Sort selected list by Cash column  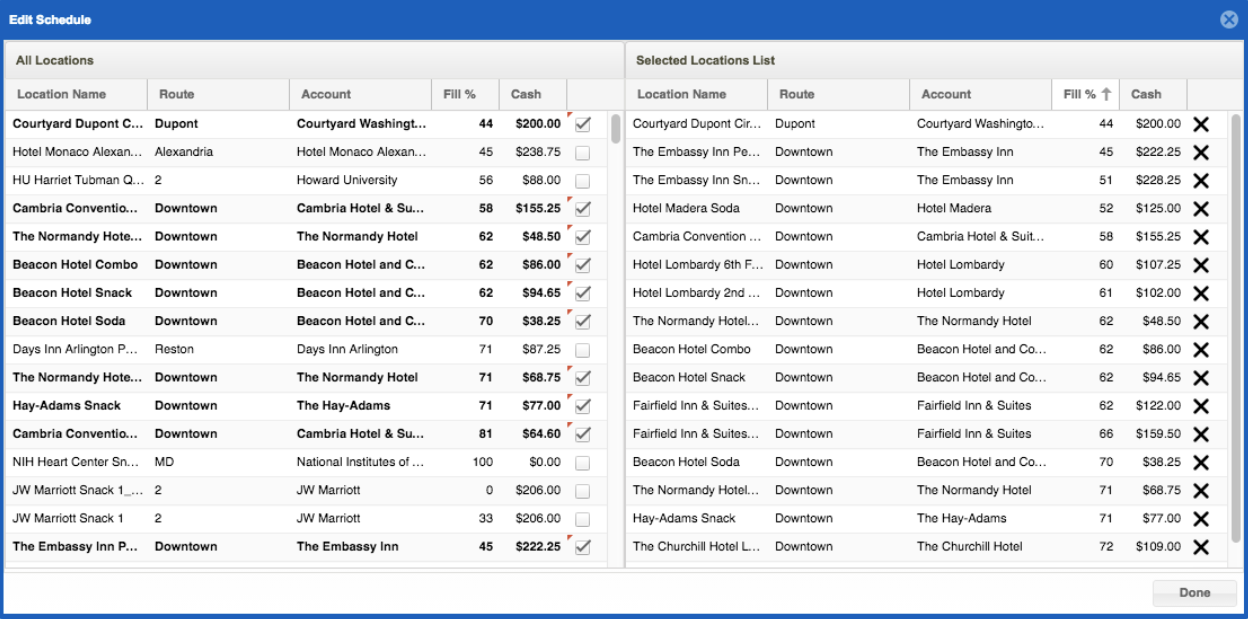coord(1153,94)
